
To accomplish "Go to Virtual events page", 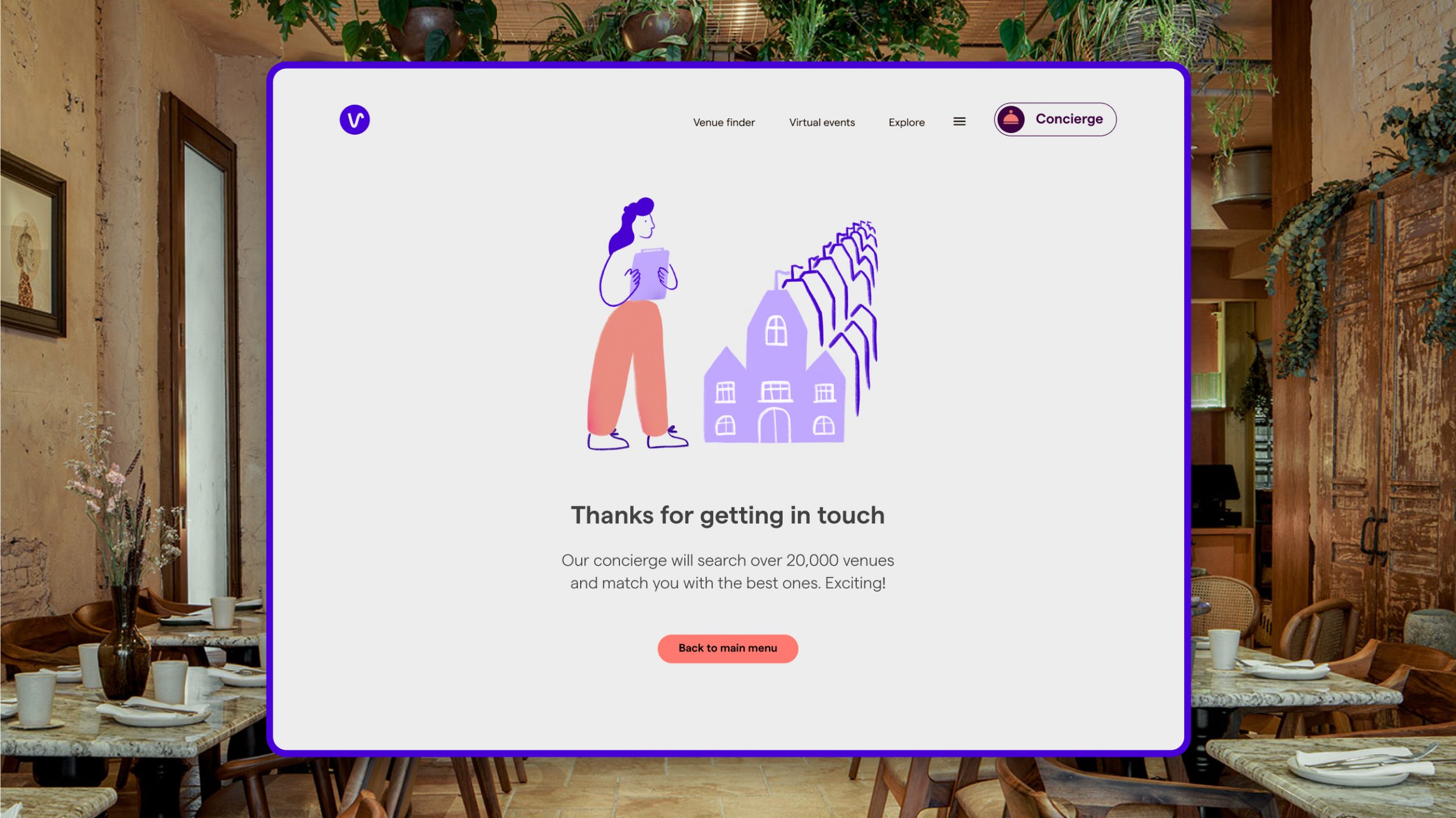I will tap(821, 122).
